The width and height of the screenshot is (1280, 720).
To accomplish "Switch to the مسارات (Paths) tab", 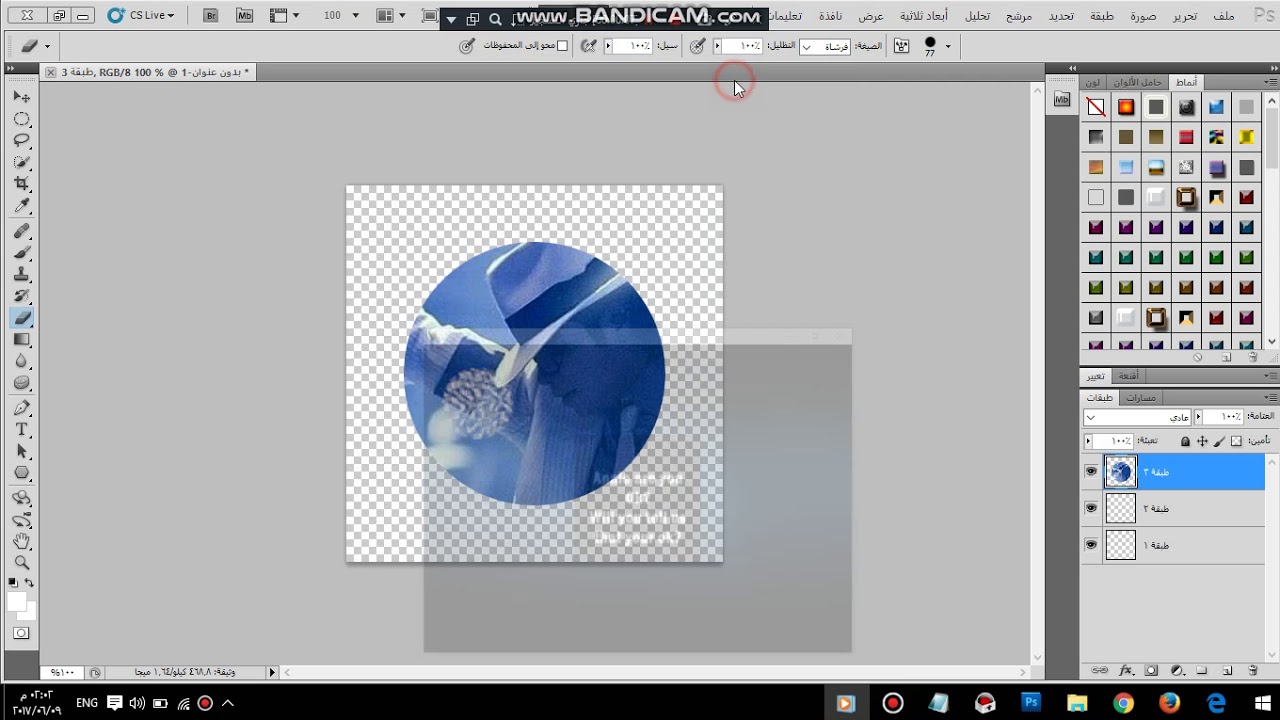I will pyautogui.click(x=1141, y=397).
